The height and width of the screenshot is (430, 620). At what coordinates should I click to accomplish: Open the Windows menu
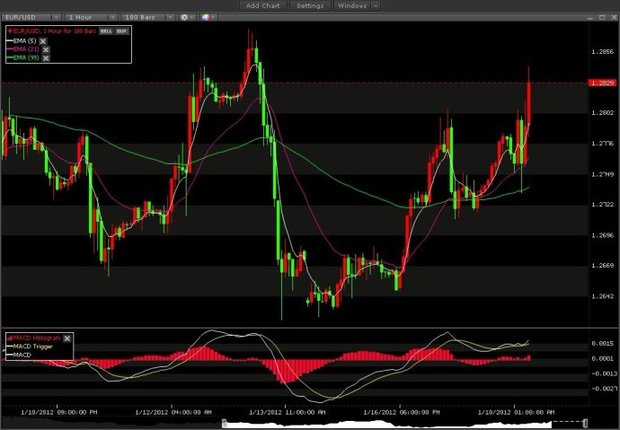(352, 6)
